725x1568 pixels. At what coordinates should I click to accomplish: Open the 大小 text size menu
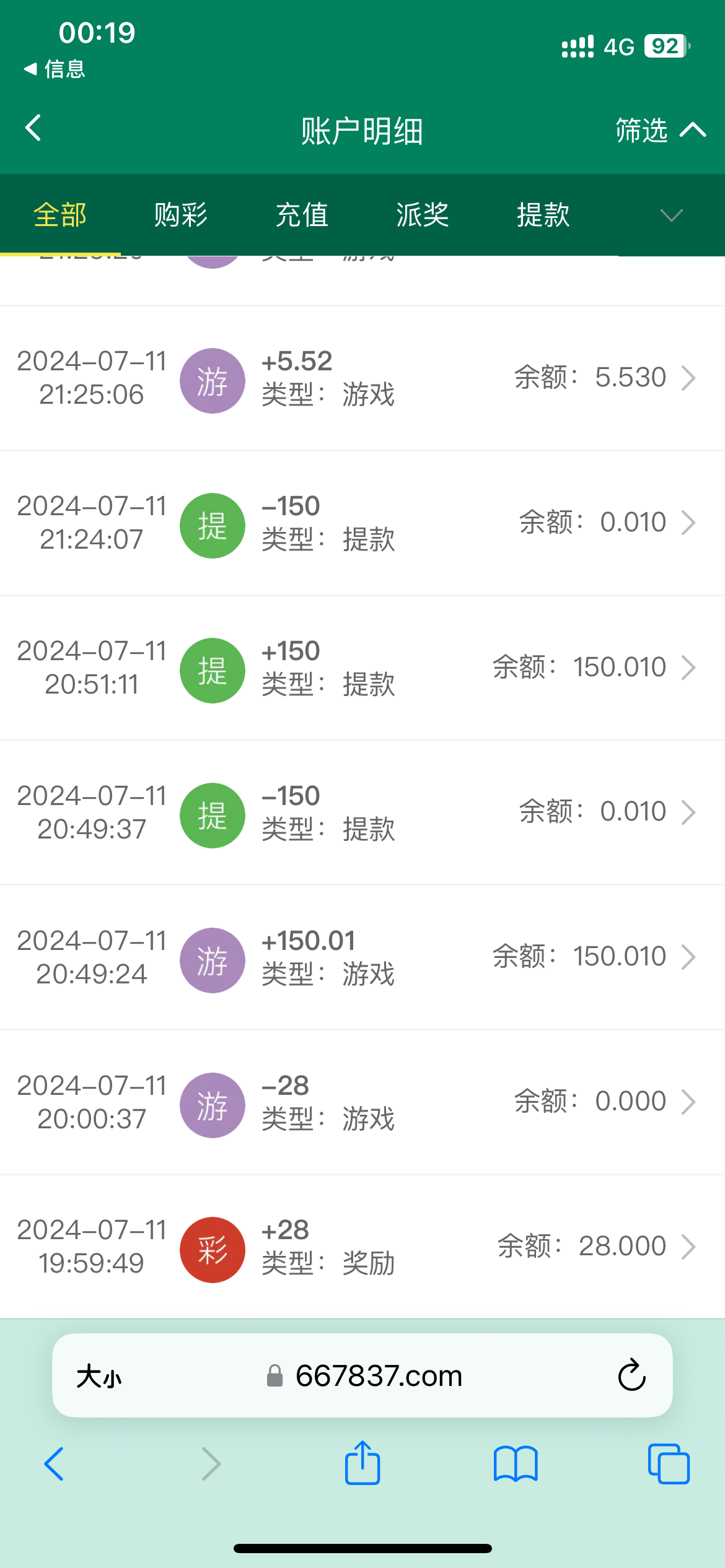pyautogui.click(x=99, y=1377)
